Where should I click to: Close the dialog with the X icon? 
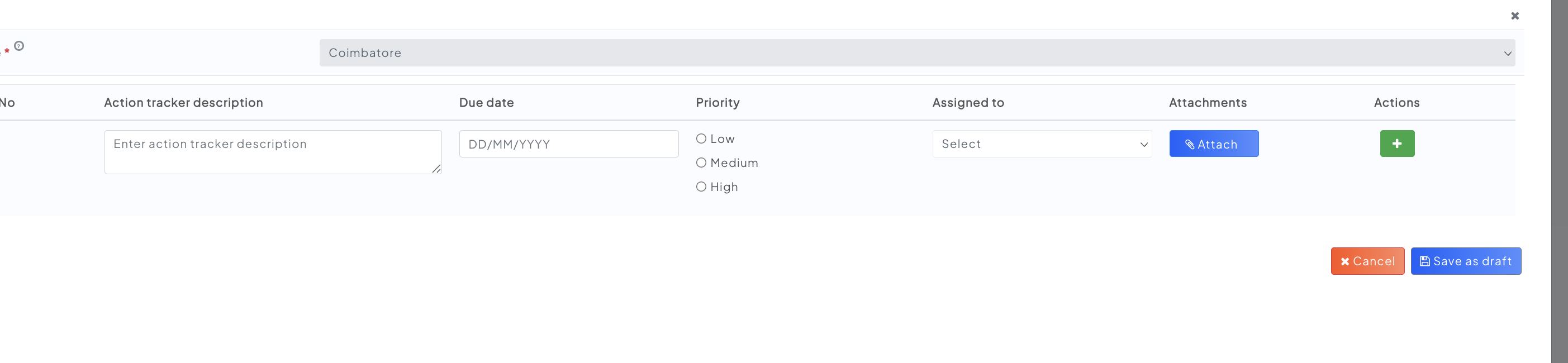1515,16
